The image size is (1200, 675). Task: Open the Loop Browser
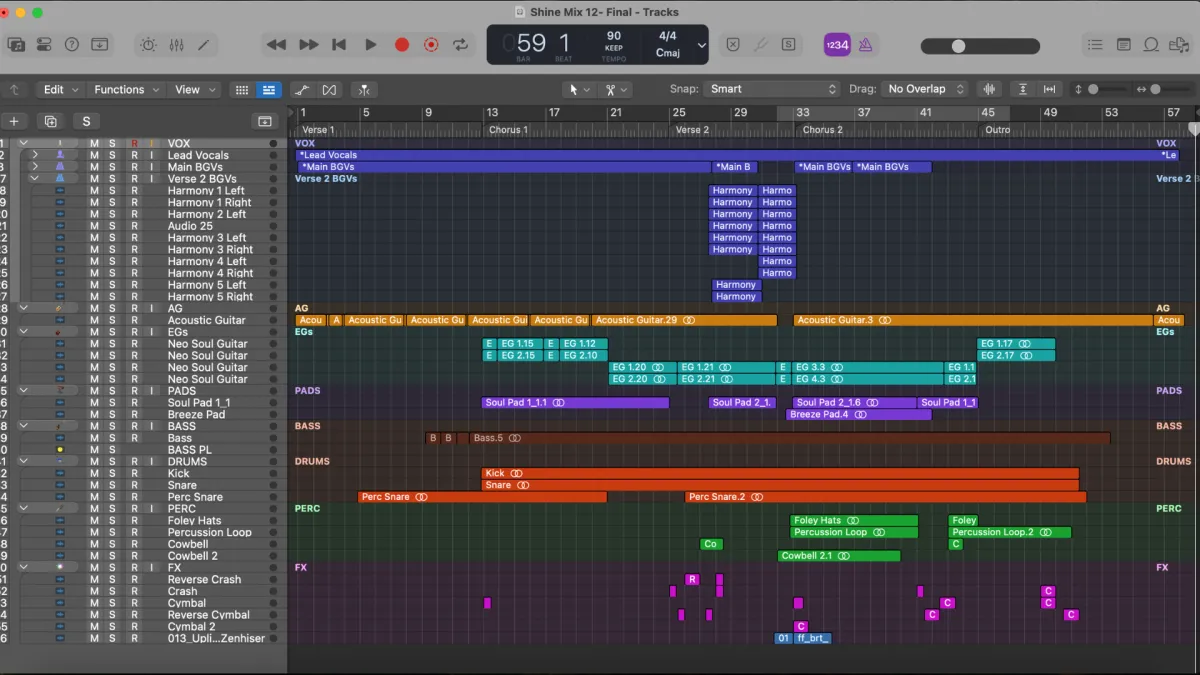click(1151, 45)
